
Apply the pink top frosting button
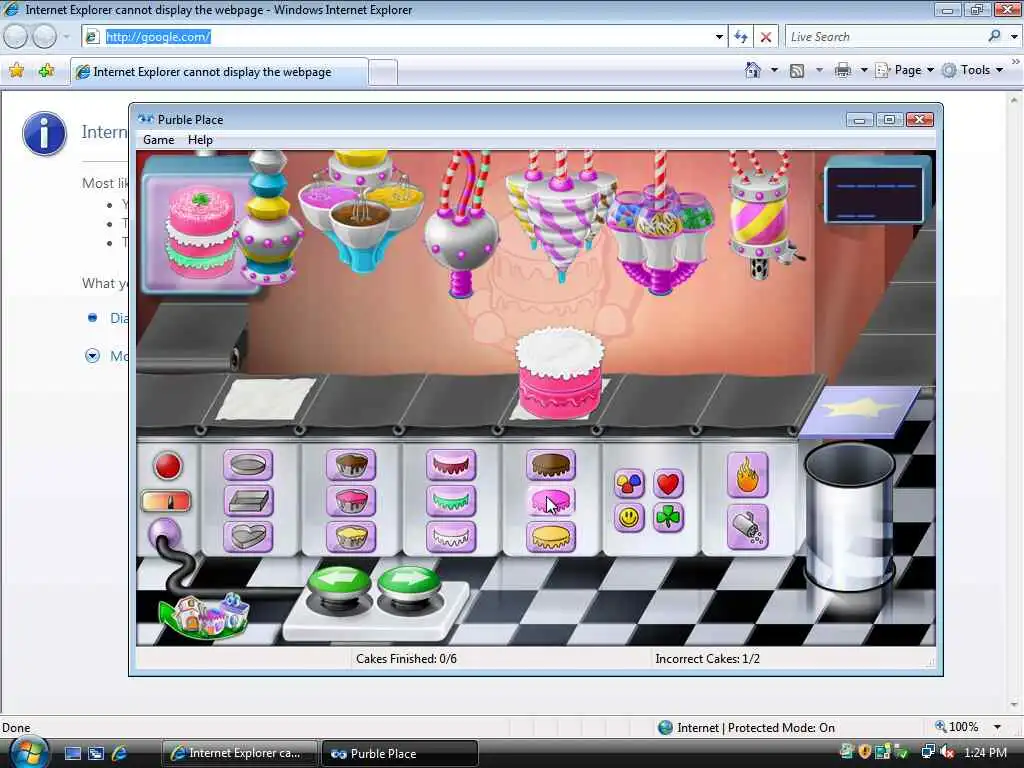click(551, 501)
